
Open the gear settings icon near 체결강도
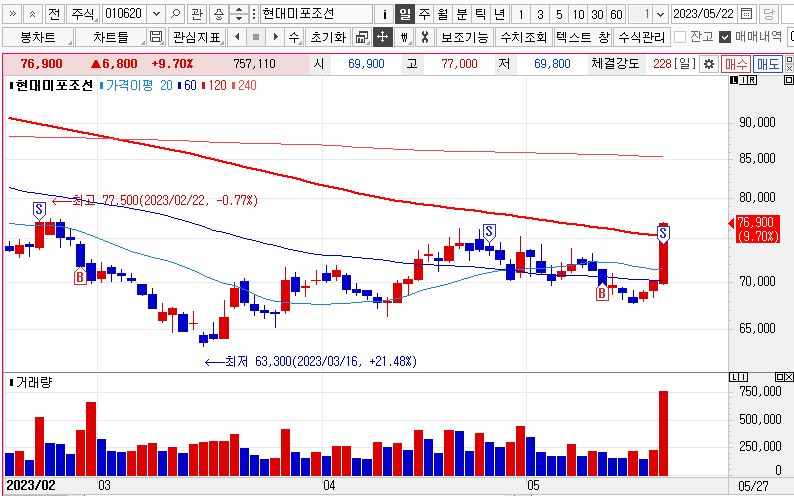[x=709, y=64]
